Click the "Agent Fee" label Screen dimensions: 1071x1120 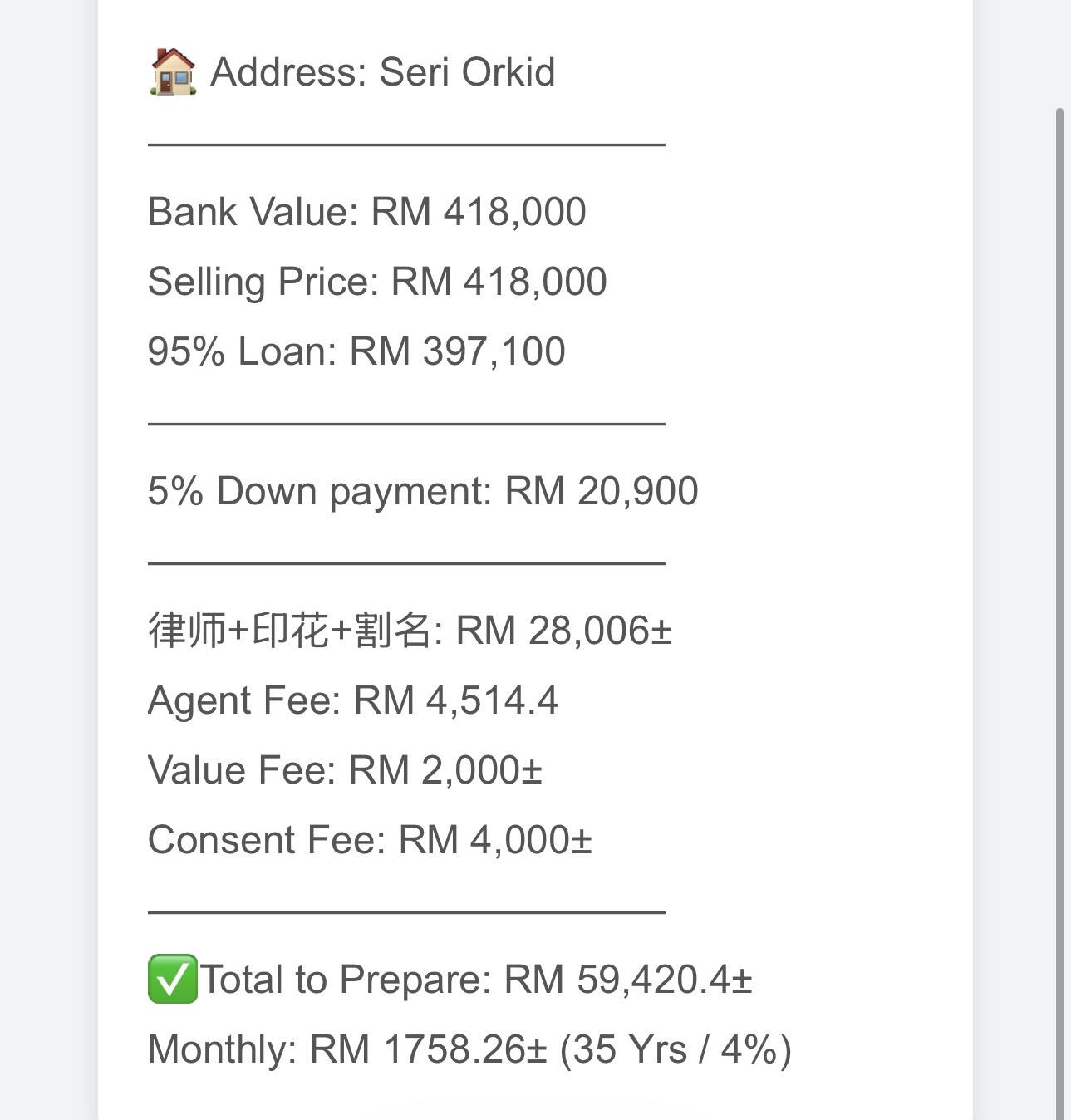click(243, 700)
